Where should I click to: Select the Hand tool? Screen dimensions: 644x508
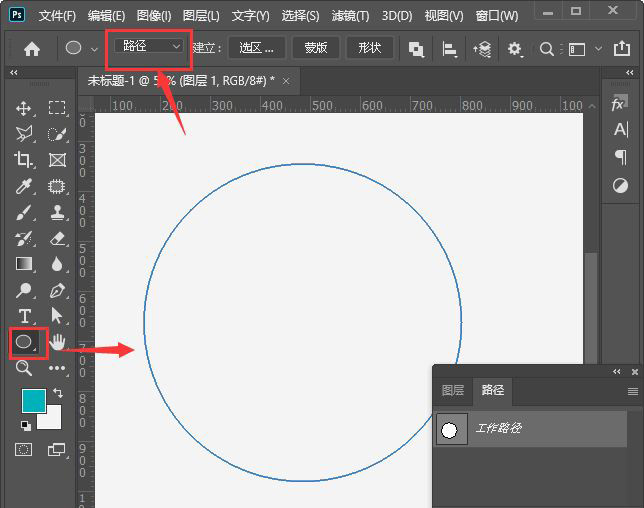[x=57, y=342]
